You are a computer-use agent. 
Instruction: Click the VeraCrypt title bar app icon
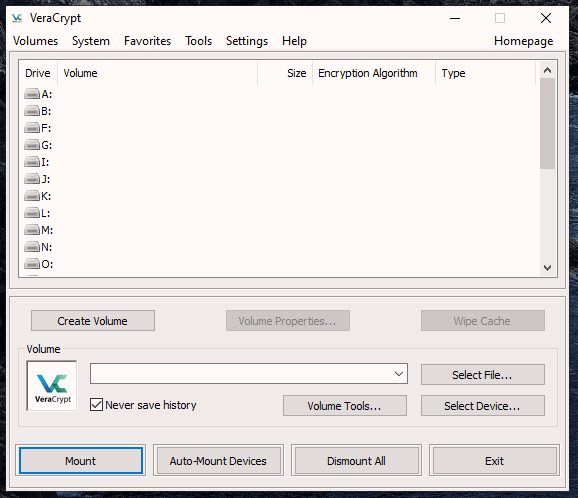point(17,18)
